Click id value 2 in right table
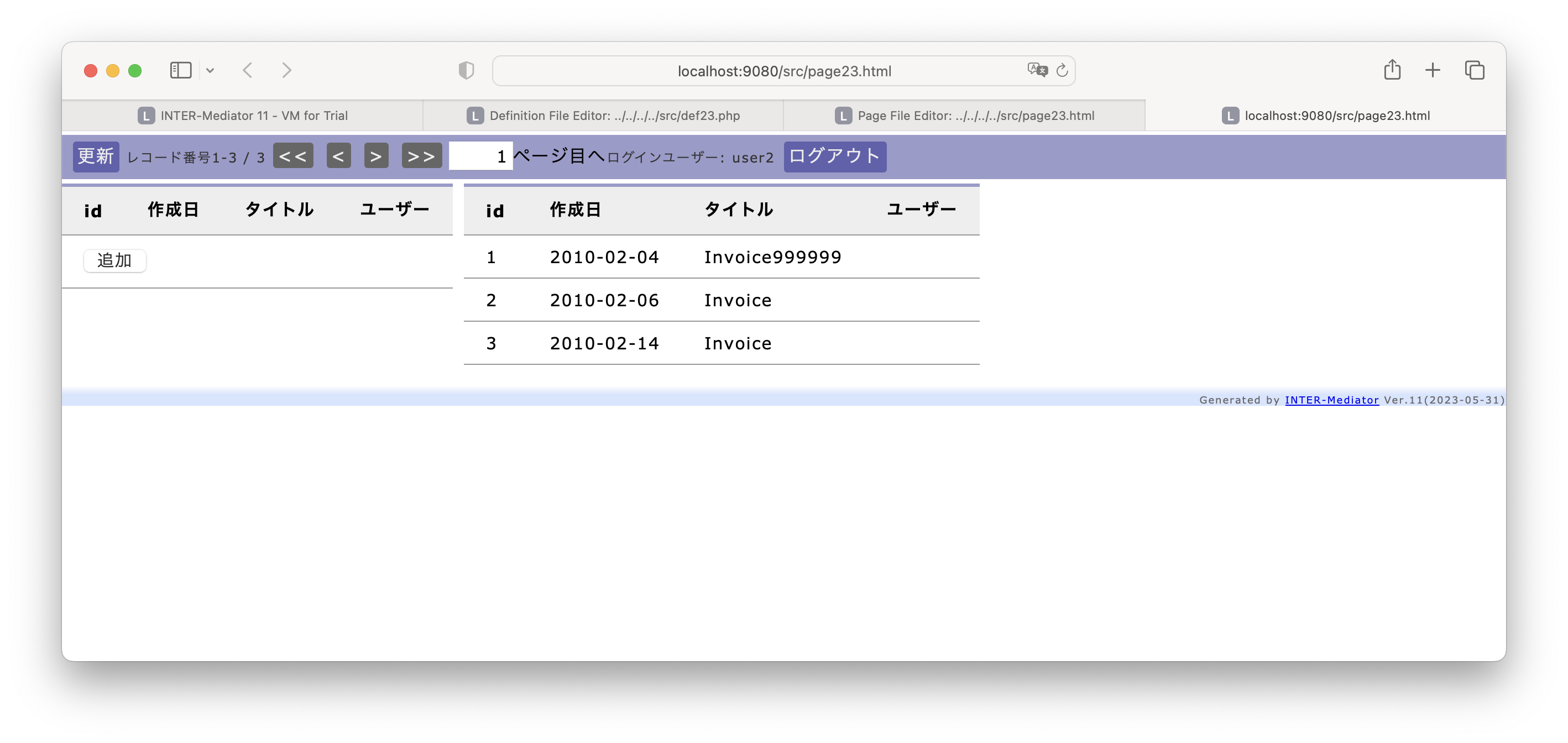This screenshot has width=1568, height=743. point(491,300)
